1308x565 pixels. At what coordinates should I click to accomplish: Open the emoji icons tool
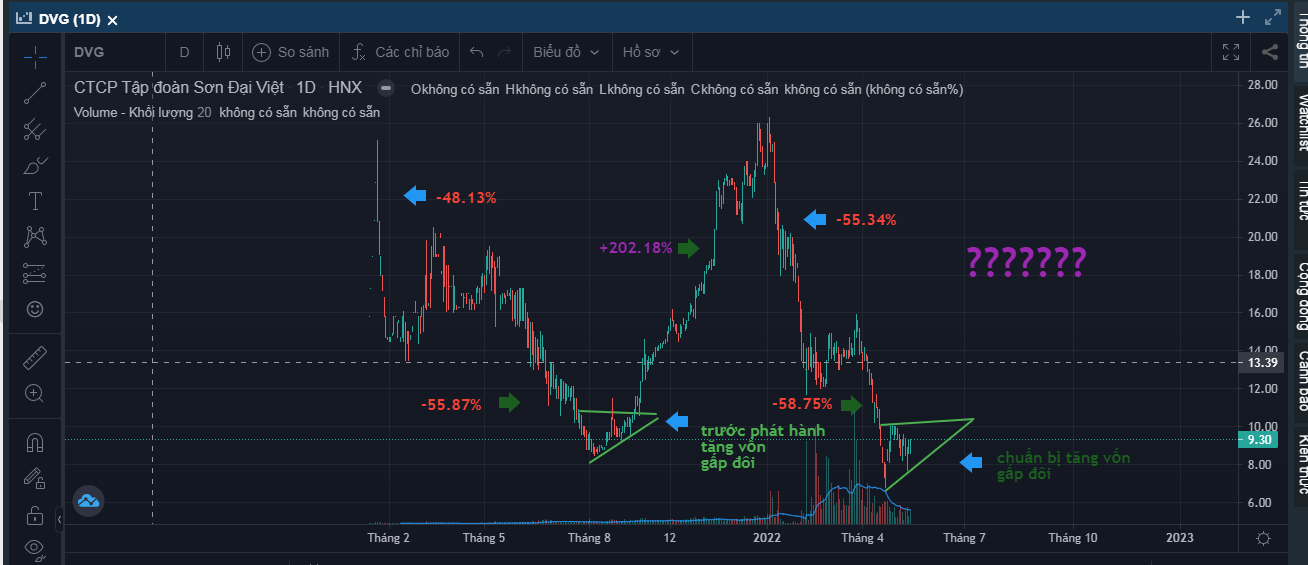[35, 309]
